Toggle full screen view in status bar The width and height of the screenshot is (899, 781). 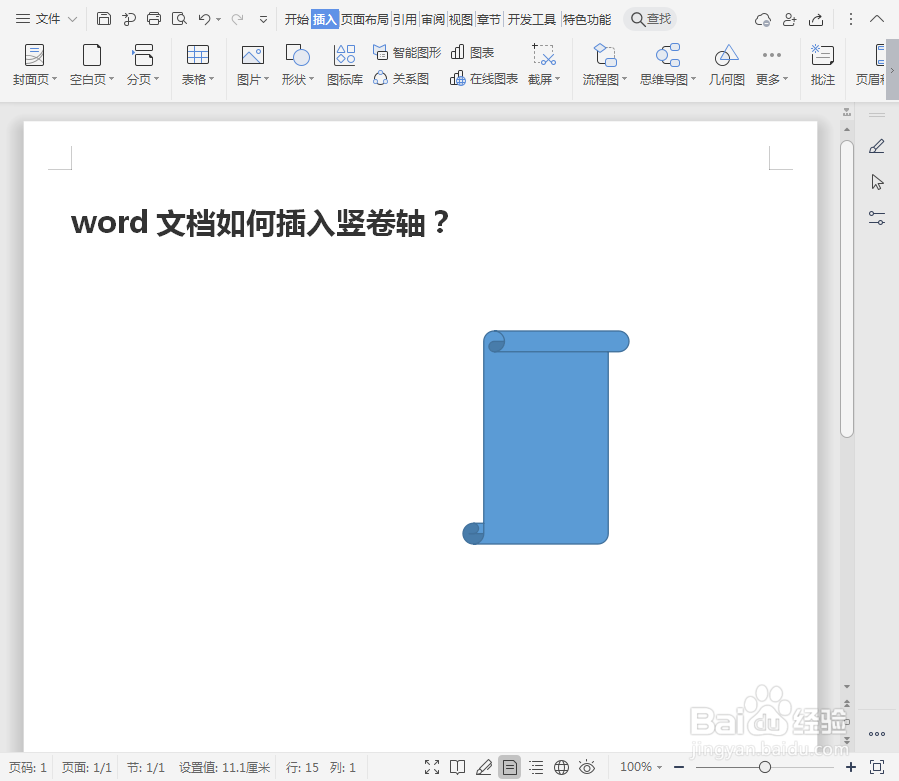click(432, 767)
